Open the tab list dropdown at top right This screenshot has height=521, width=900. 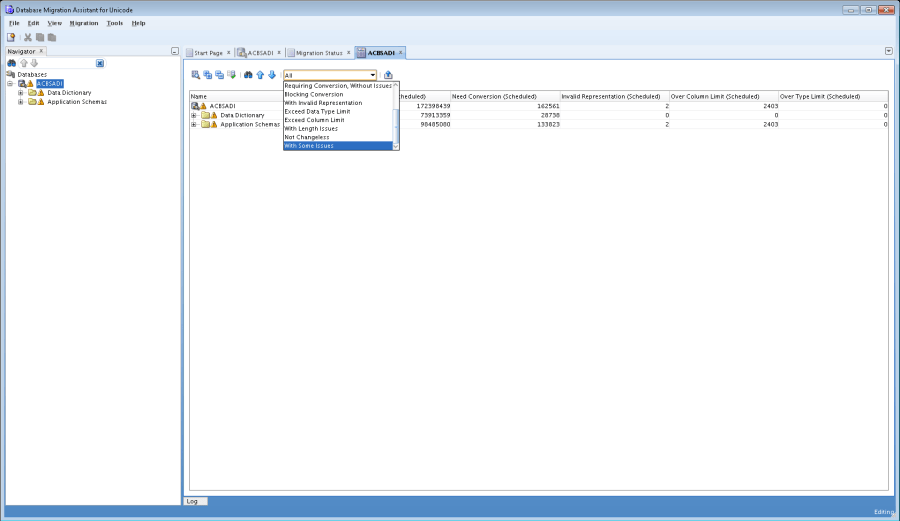(889, 51)
